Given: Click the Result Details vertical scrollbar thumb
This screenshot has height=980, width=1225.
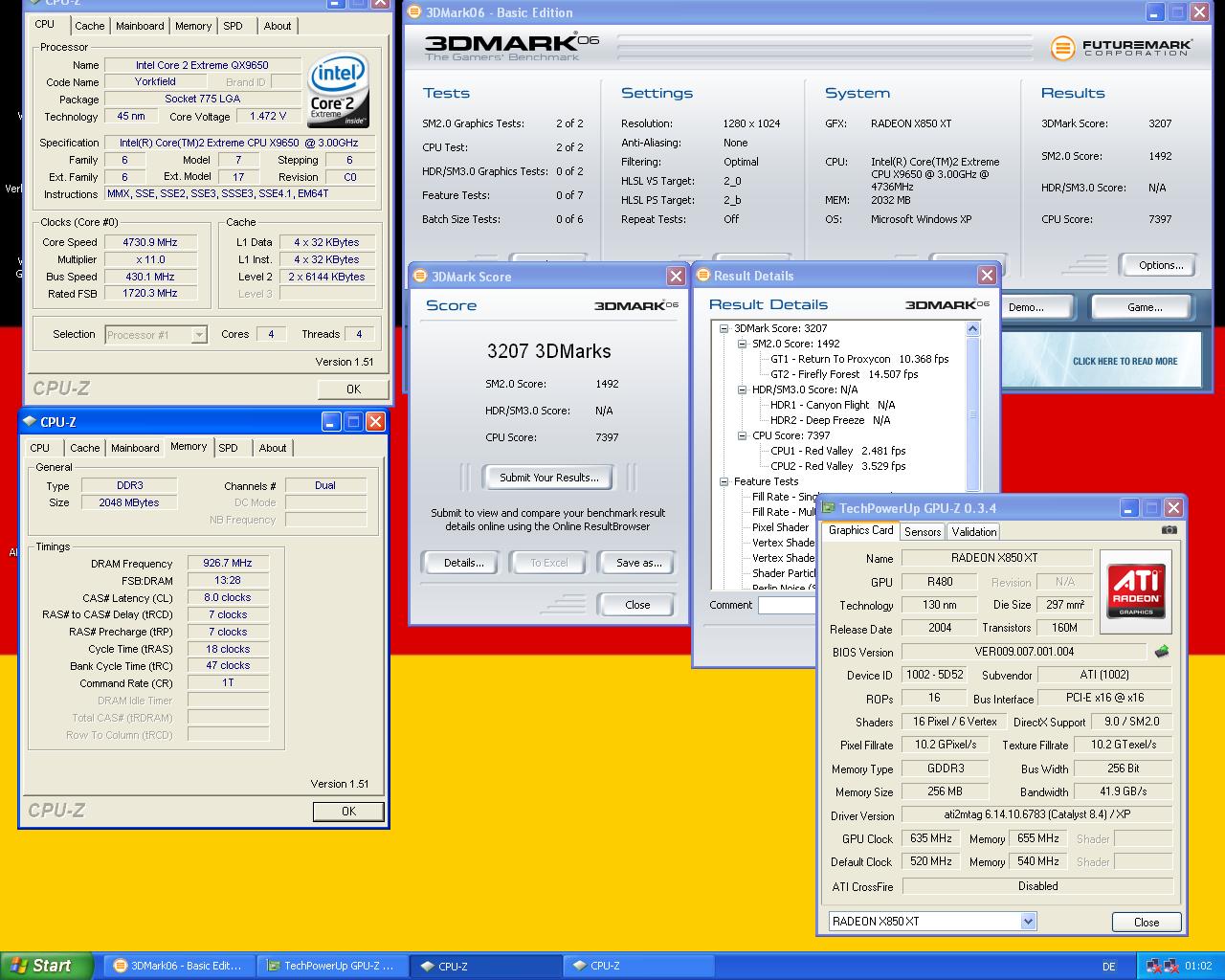Looking at the screenshot, I should [x=973, y=414].
